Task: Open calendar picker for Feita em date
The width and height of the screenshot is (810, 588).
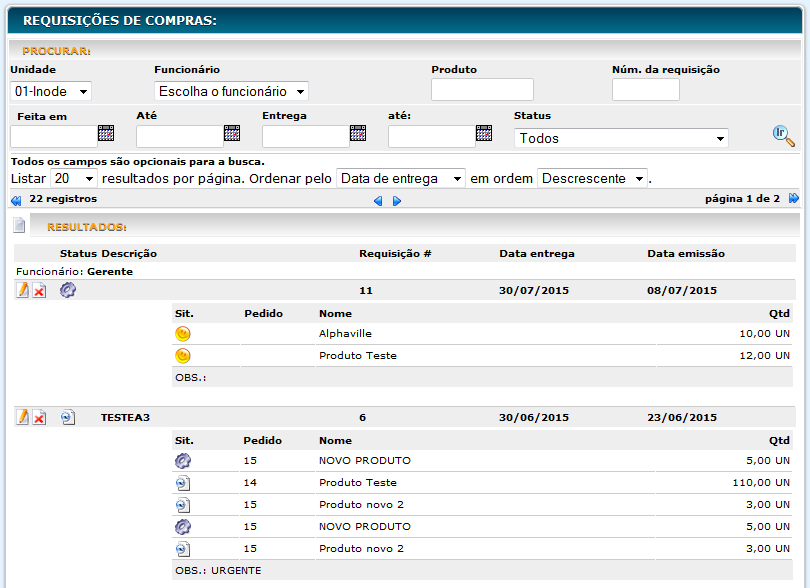Action: (x=106, y=134)
